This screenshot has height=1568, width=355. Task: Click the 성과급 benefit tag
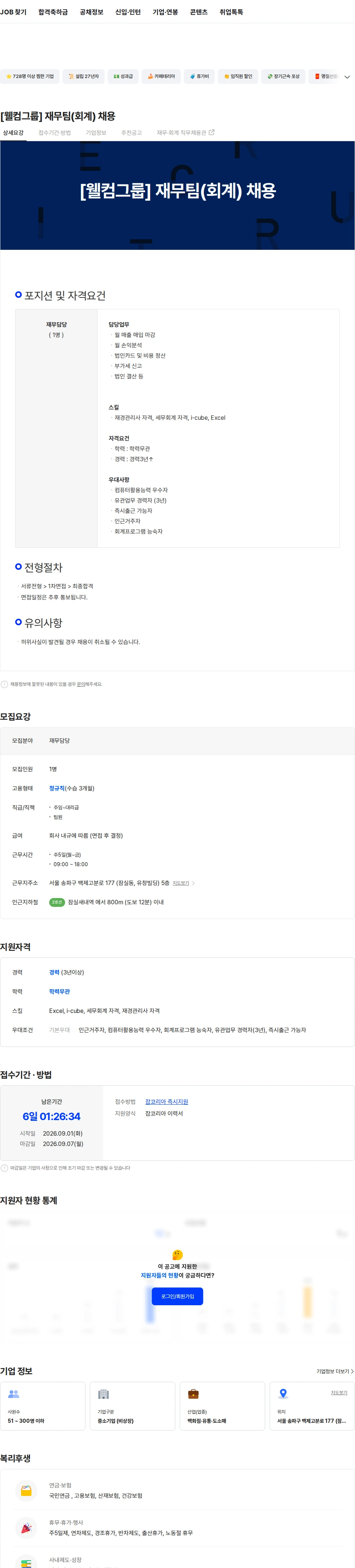(x=123, y=77)
